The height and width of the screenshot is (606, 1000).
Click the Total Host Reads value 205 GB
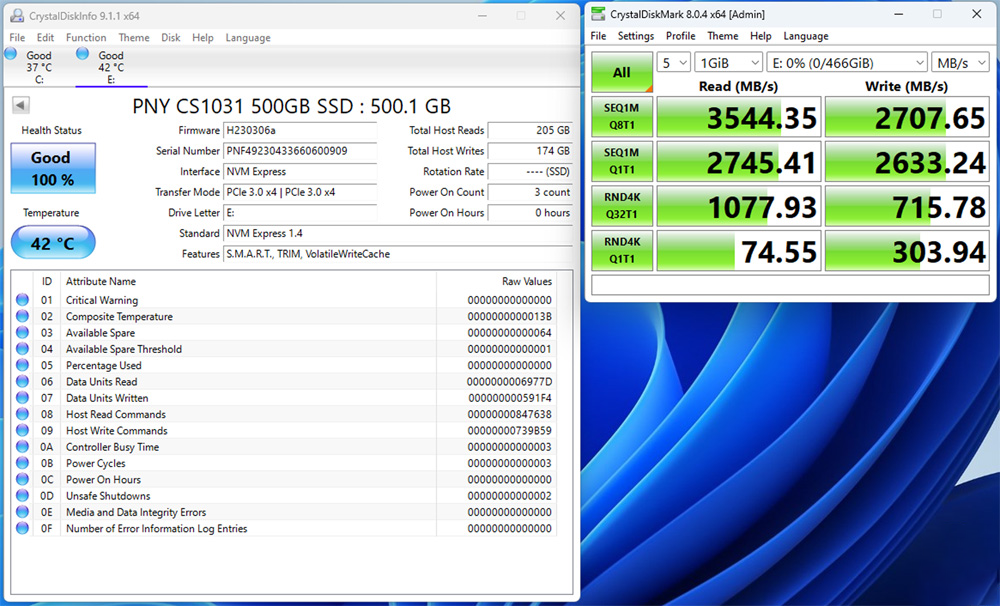pyautogui.click(x=530, y=130)
